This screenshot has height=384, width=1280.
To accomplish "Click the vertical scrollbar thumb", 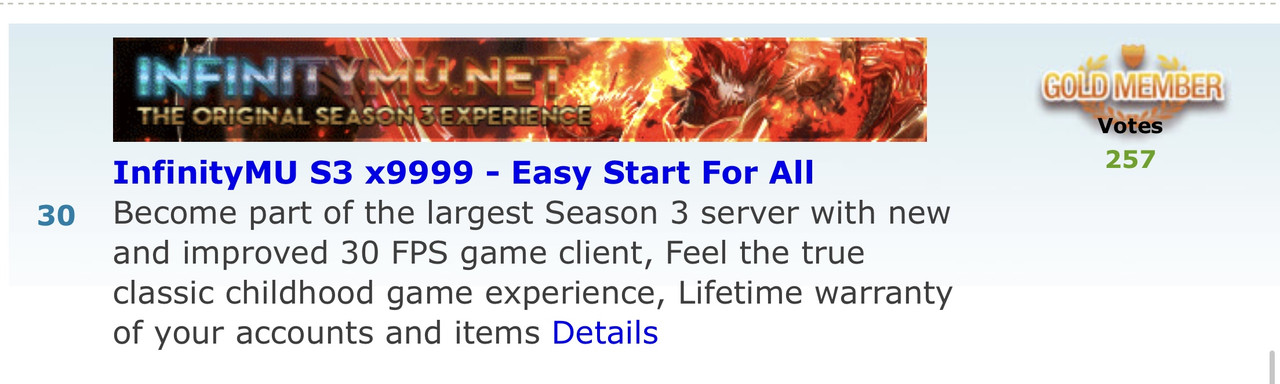I will coord(1273,367).
